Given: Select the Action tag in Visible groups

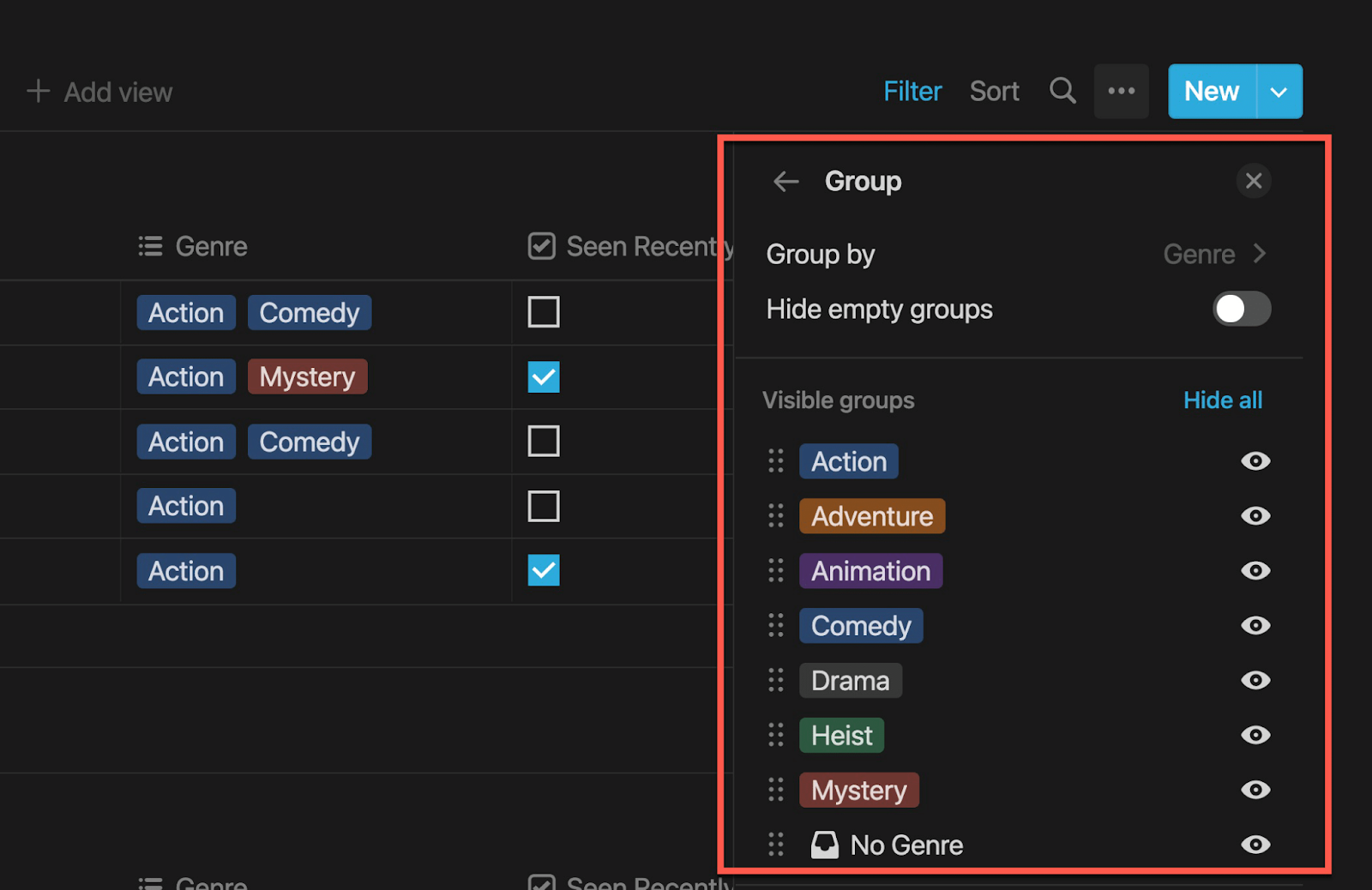Looking at the screenshot, I should [849, 461].
